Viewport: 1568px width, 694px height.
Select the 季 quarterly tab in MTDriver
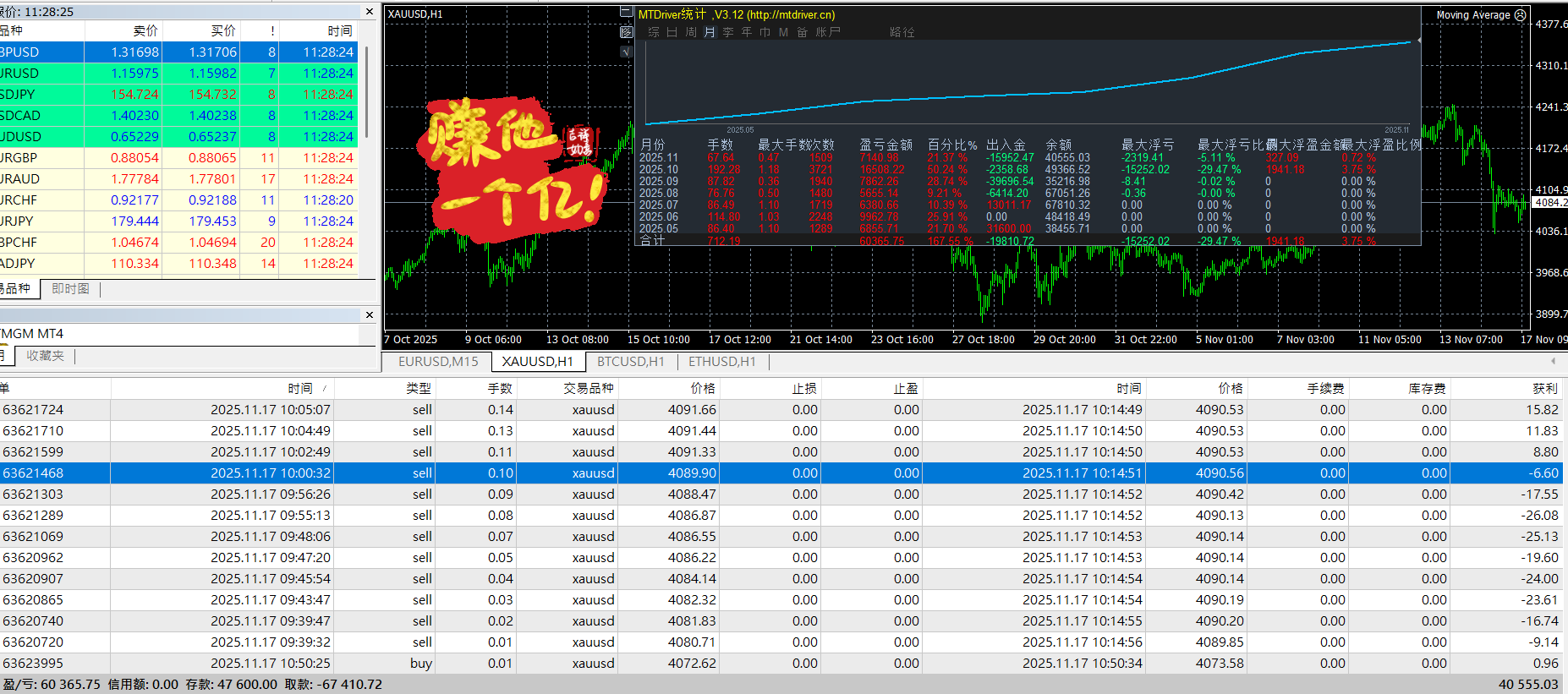click(728, 32)
